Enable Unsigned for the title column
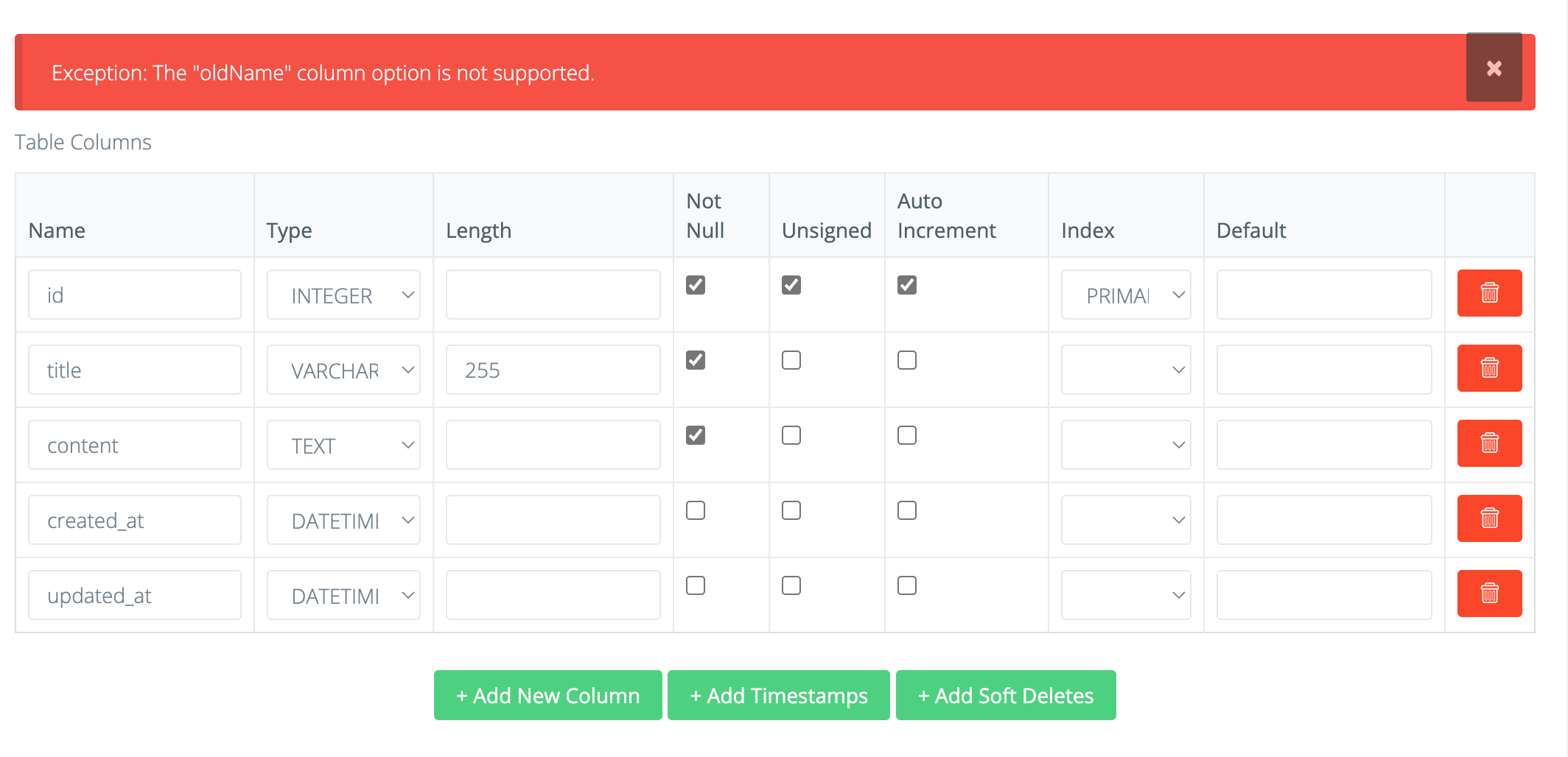Screen dimensions: 1568x757 (791, 360)
